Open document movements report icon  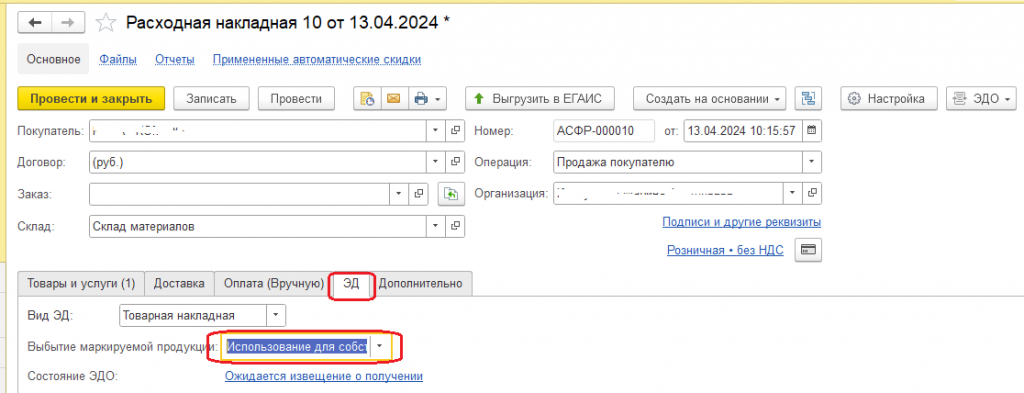pos(368,99)
